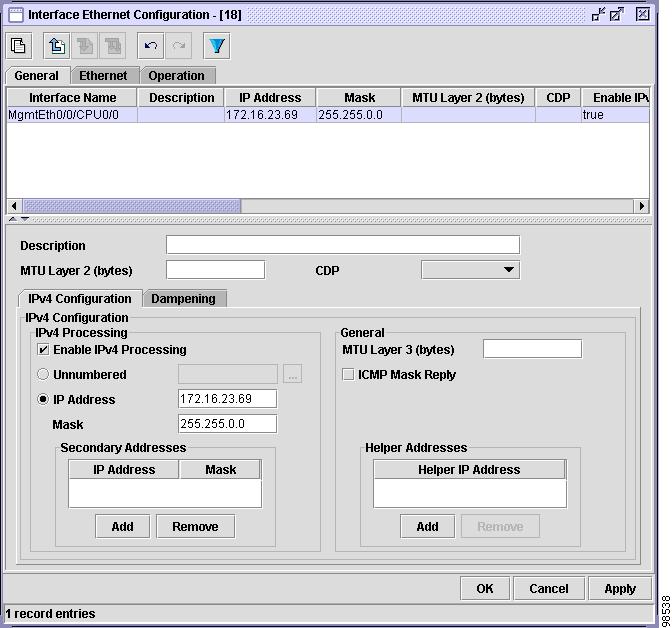Click the upload document toolbar icon

(x=57, y=46)
